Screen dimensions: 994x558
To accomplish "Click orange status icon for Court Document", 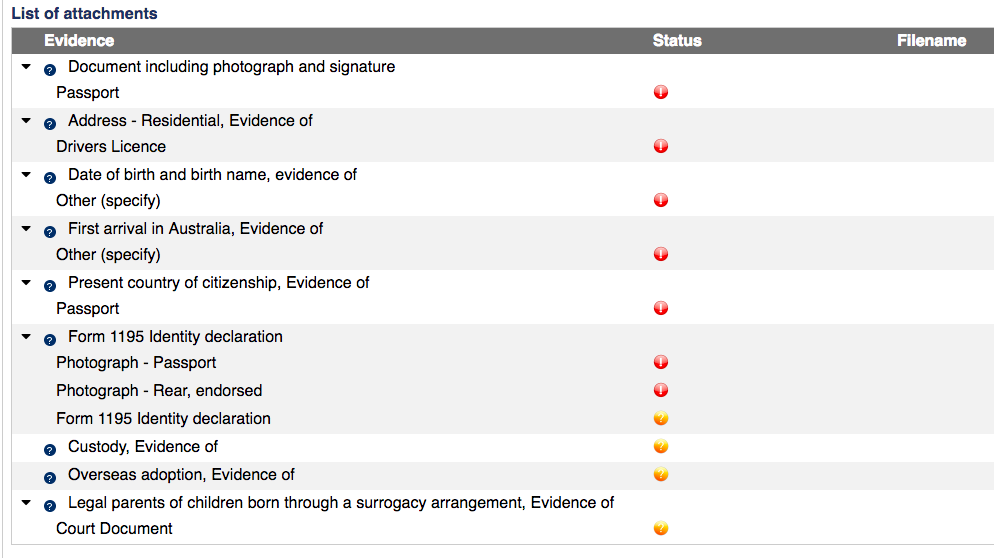I will [660, 528].
